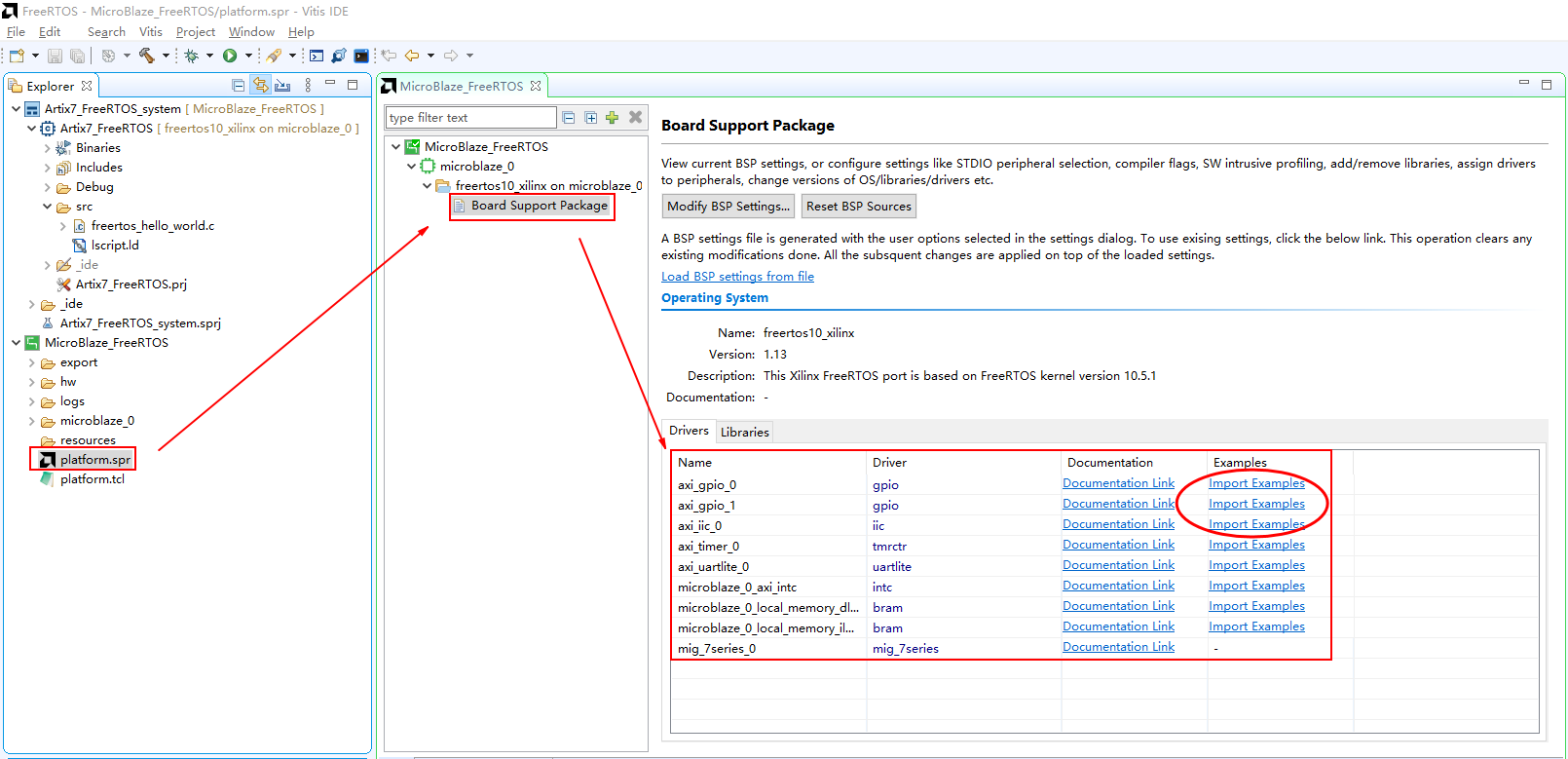
Task: Click Modify BSP Settings button
Action: tap(728, 207)
